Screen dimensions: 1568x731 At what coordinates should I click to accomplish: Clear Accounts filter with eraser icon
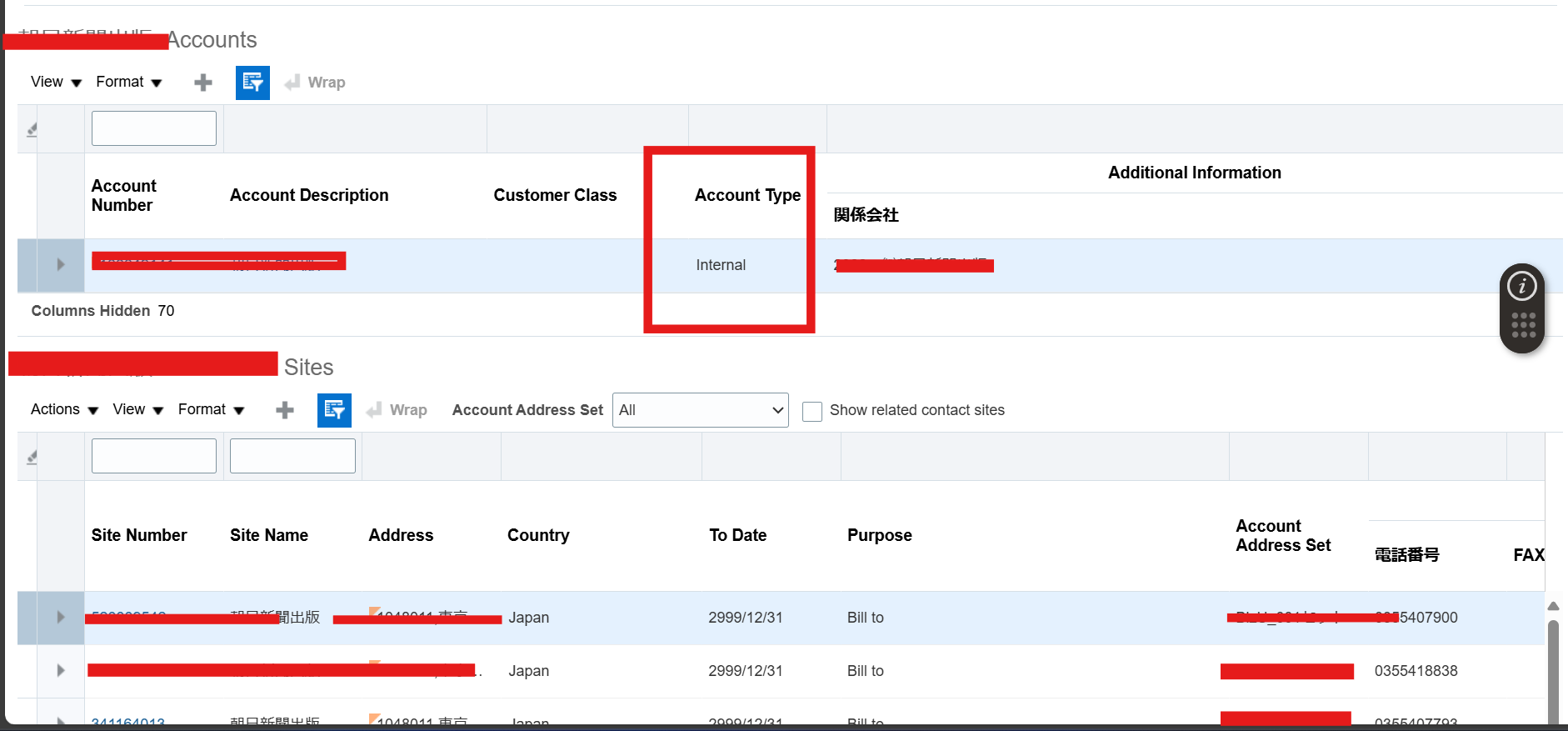click(x=32, y=129)
